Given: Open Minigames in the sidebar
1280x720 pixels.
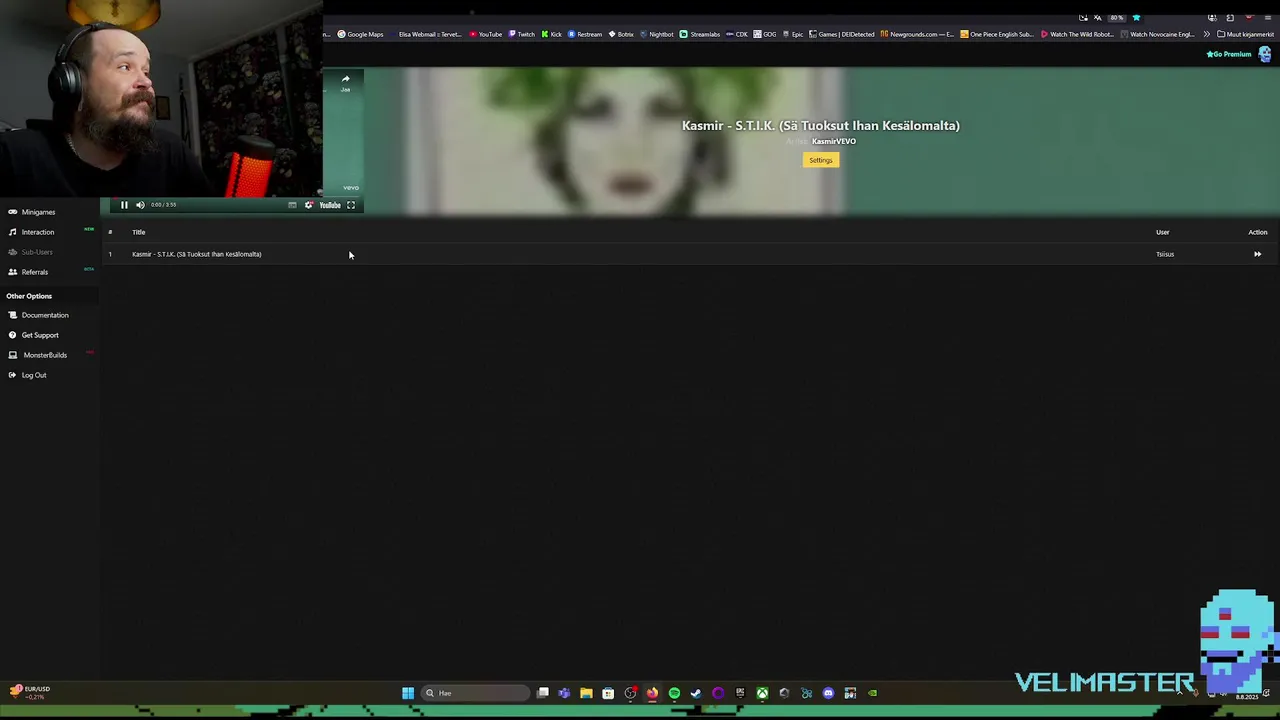Looking at the screenshot, I should click(x=38, y=212).
